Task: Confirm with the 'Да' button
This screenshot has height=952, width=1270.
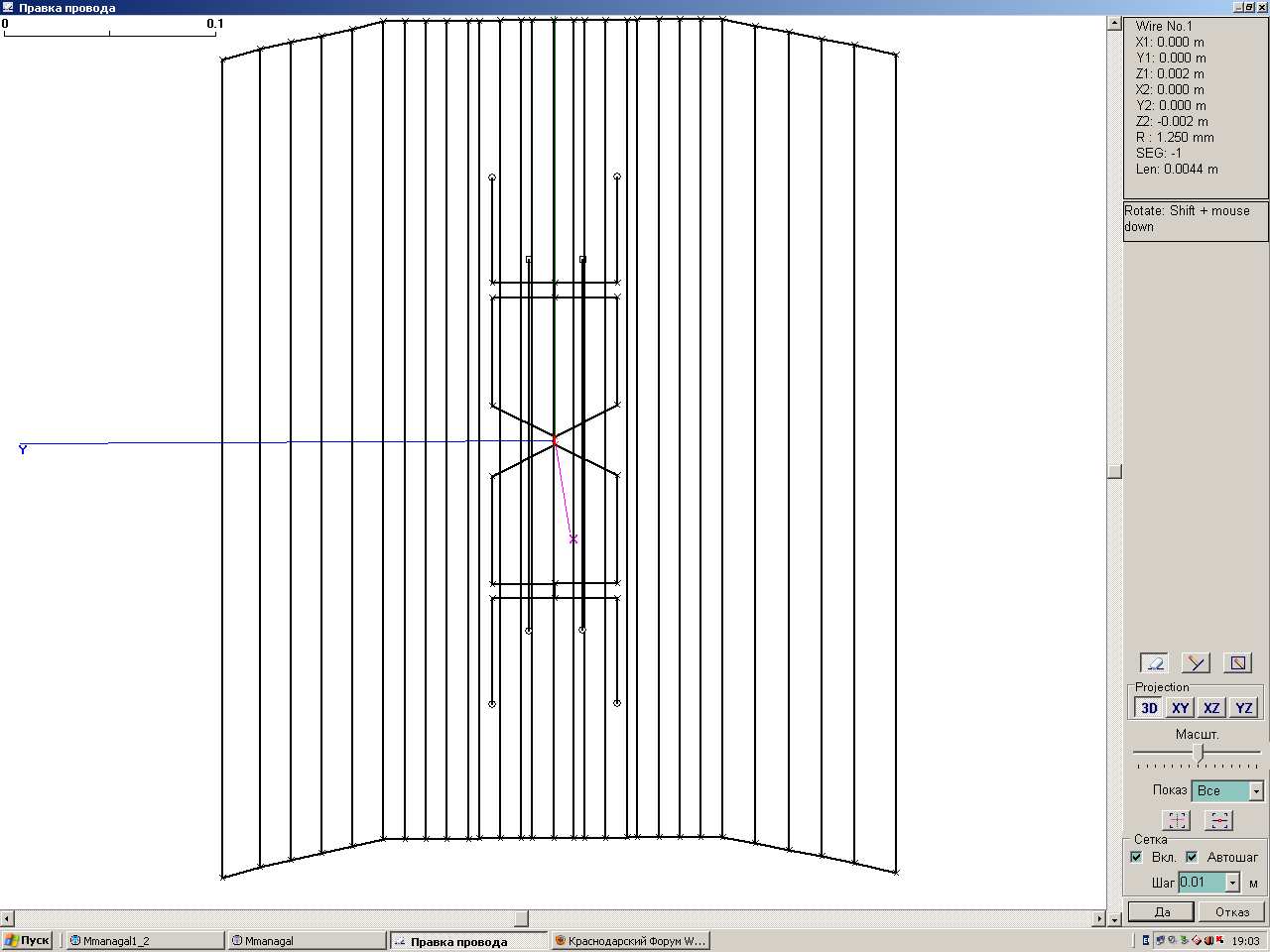Action: pyautogui.click(x=1162, y=911)
